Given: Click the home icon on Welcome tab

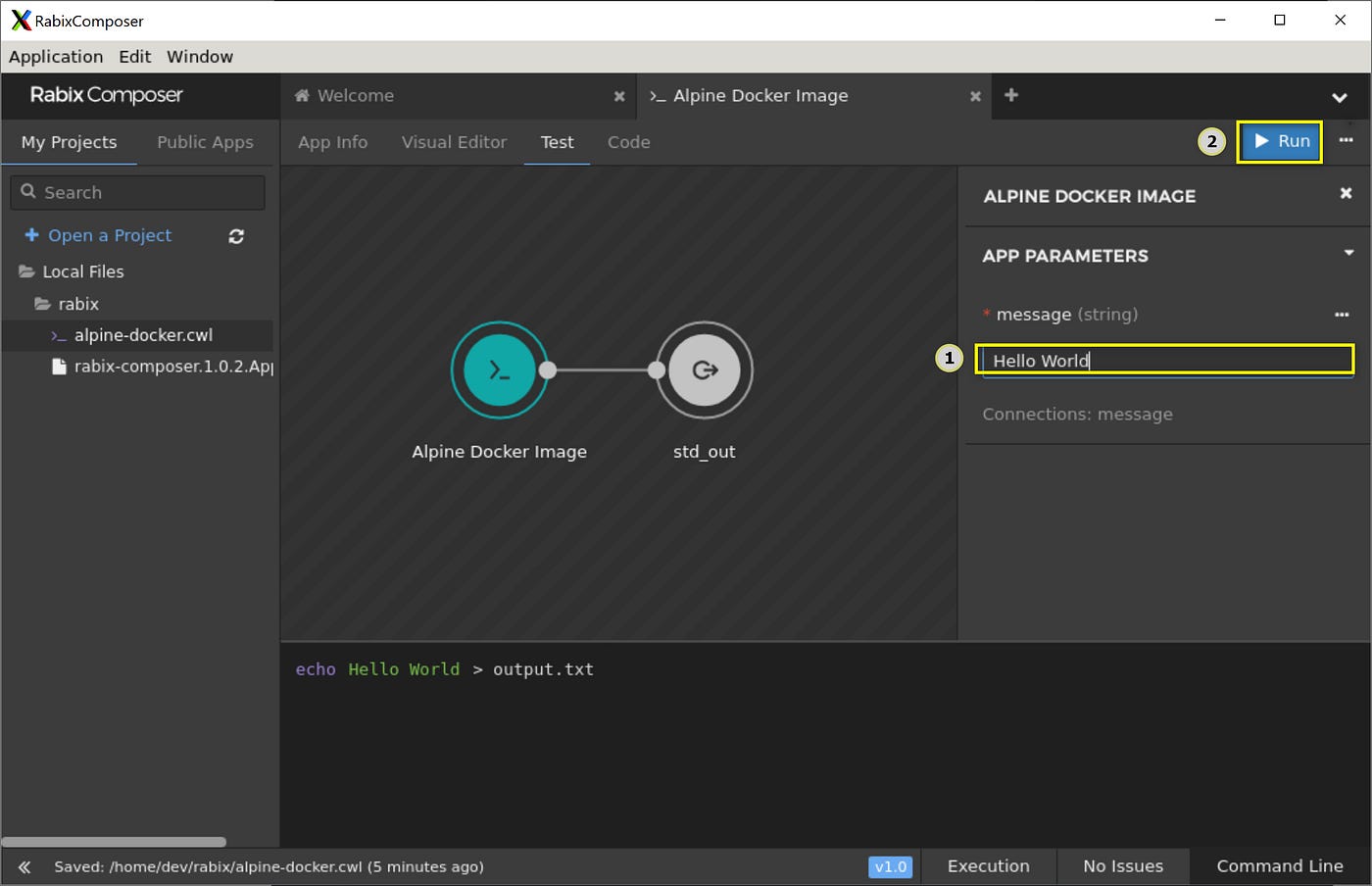Looking at the screenshot, I should 302,95.
